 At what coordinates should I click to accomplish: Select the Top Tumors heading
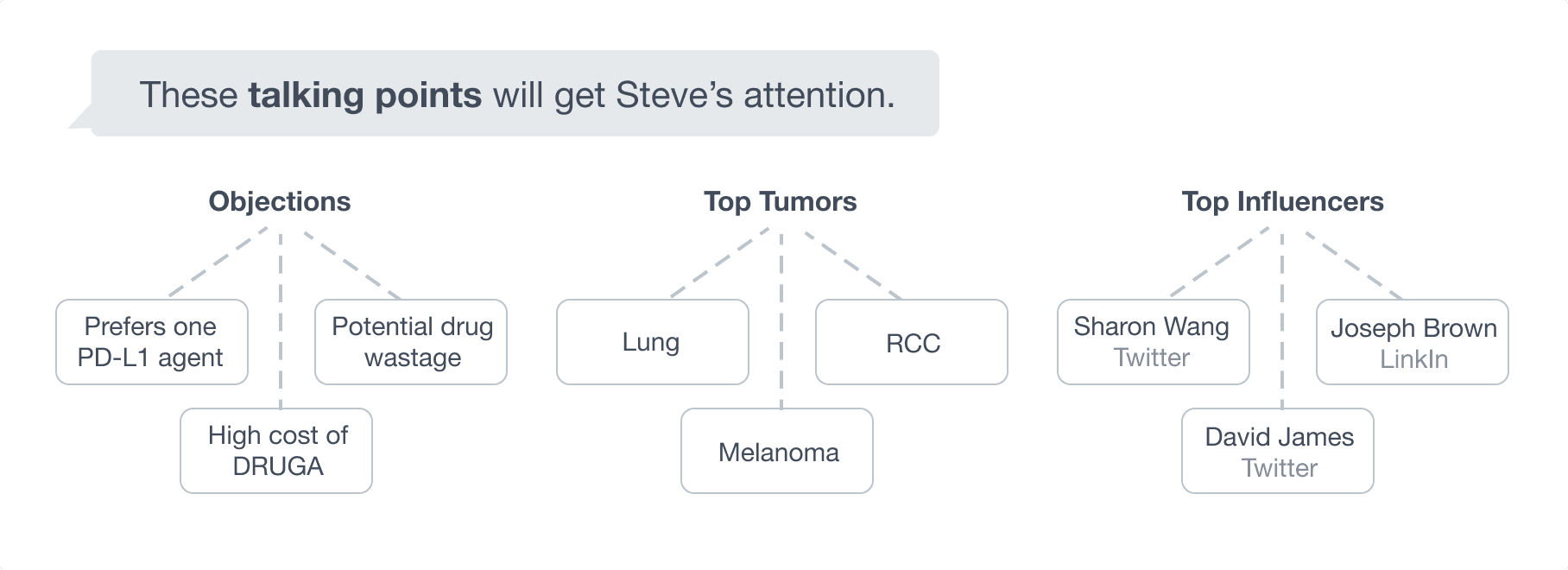(780, 201)
